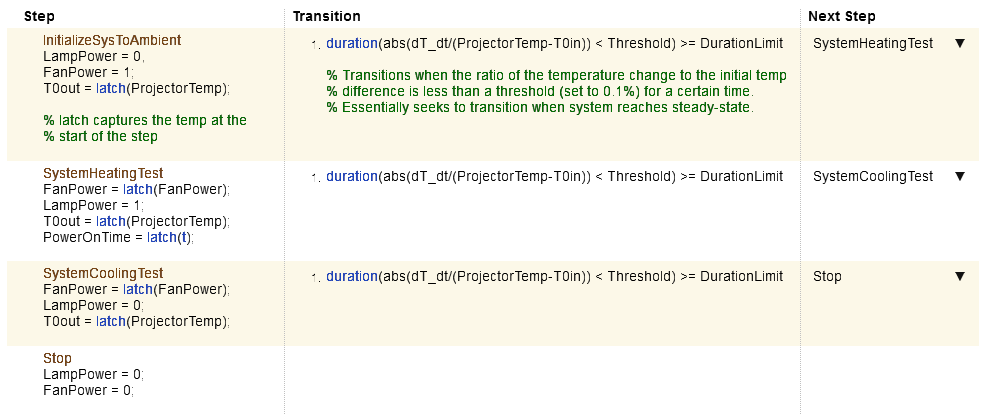Edit the transition condition in InitializeSysToAmbient row
The image size is (985, 414).
tap(554, 44)
